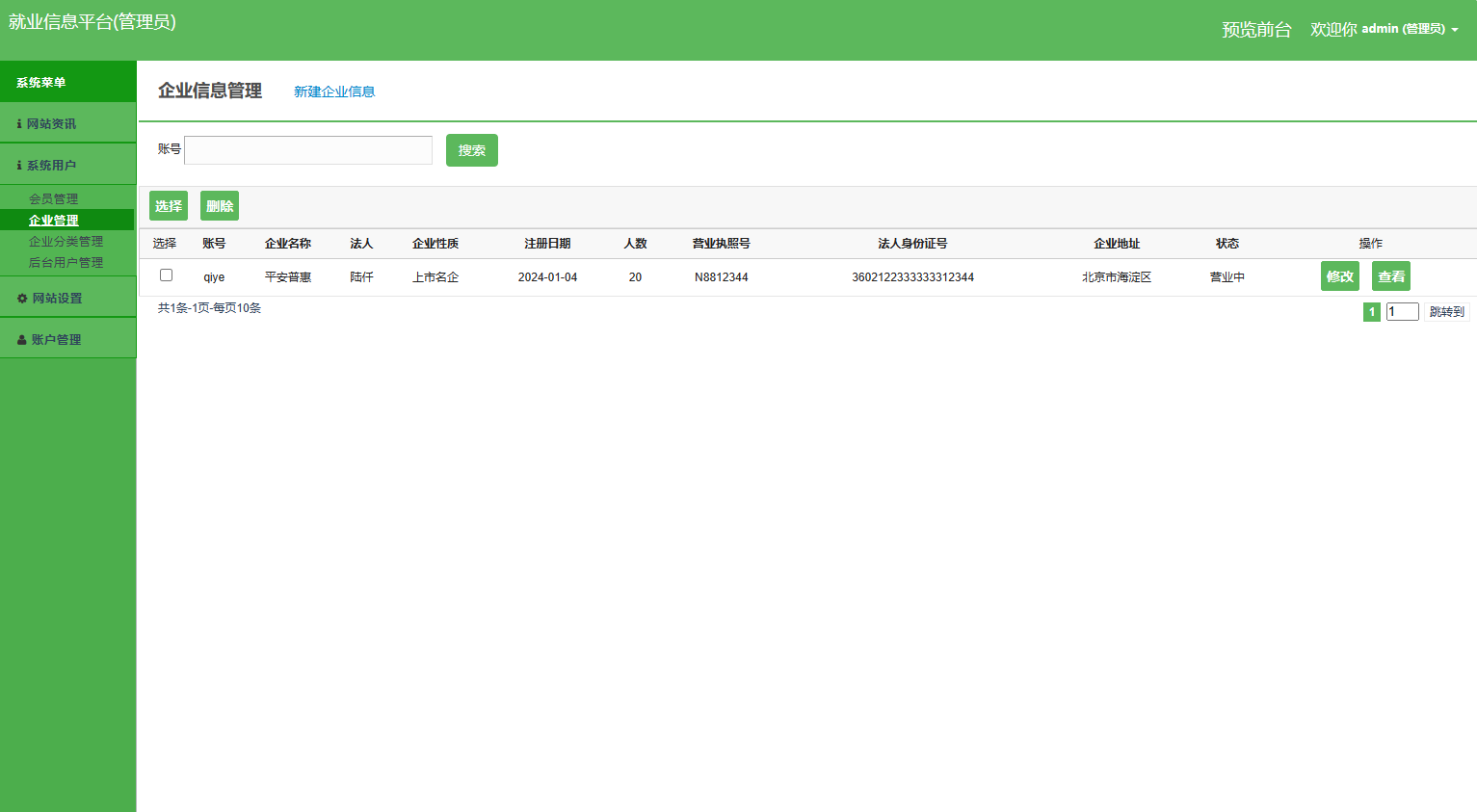Image resolution: width=1477 pixels, height=812 pixels.
Task: Click the 新建企业信息 link
Action: 334,92
